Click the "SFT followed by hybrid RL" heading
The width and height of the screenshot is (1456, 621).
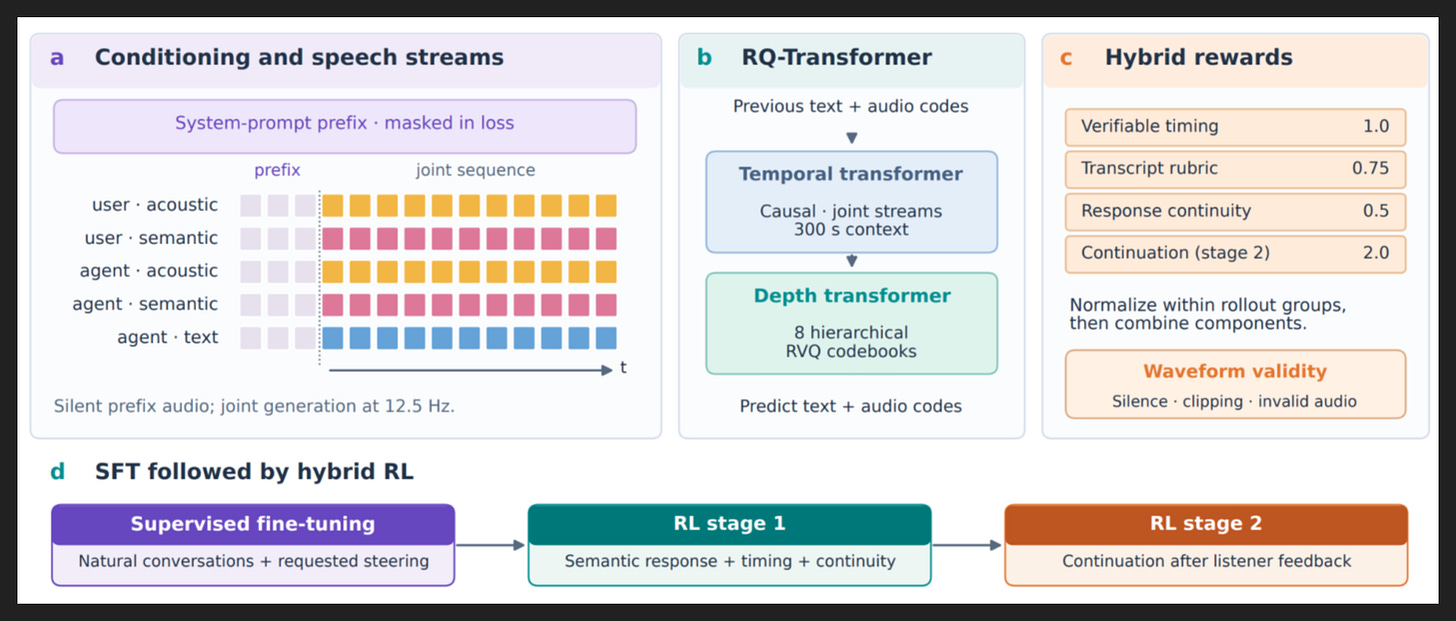pyautogui.click(x=254, y=471)
